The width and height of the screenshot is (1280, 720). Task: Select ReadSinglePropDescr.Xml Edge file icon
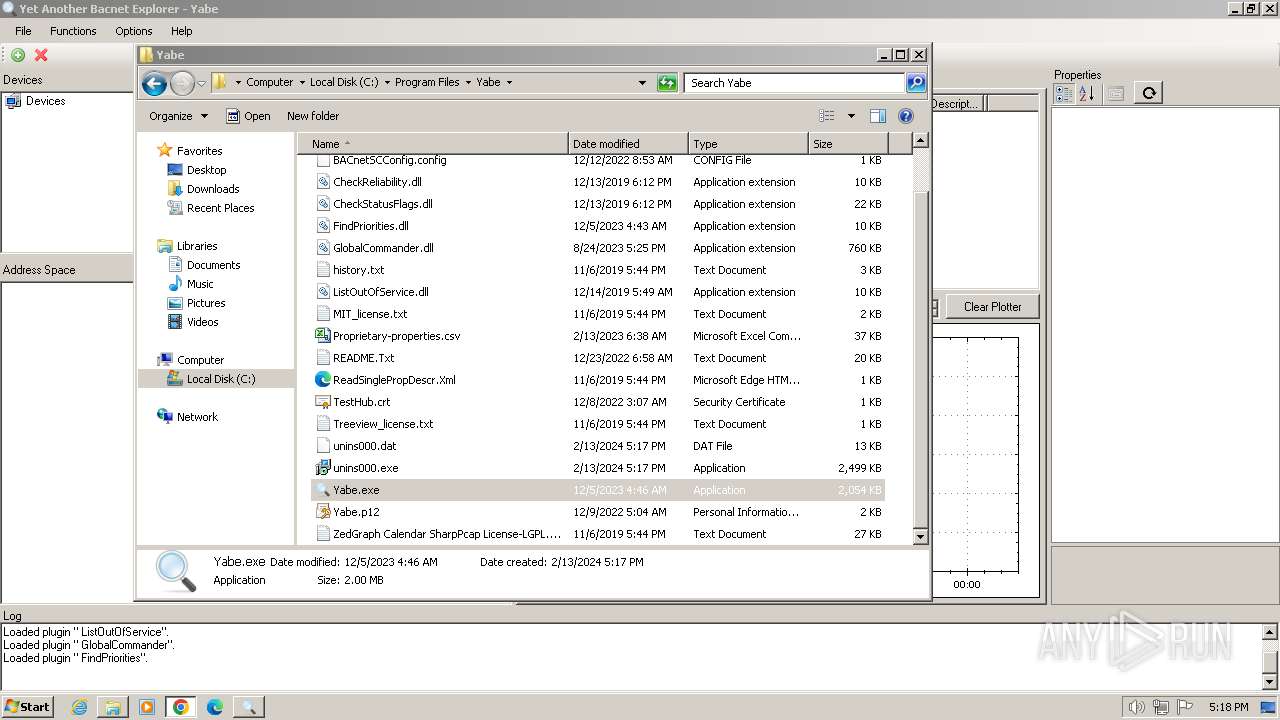[x=323, y=380]
